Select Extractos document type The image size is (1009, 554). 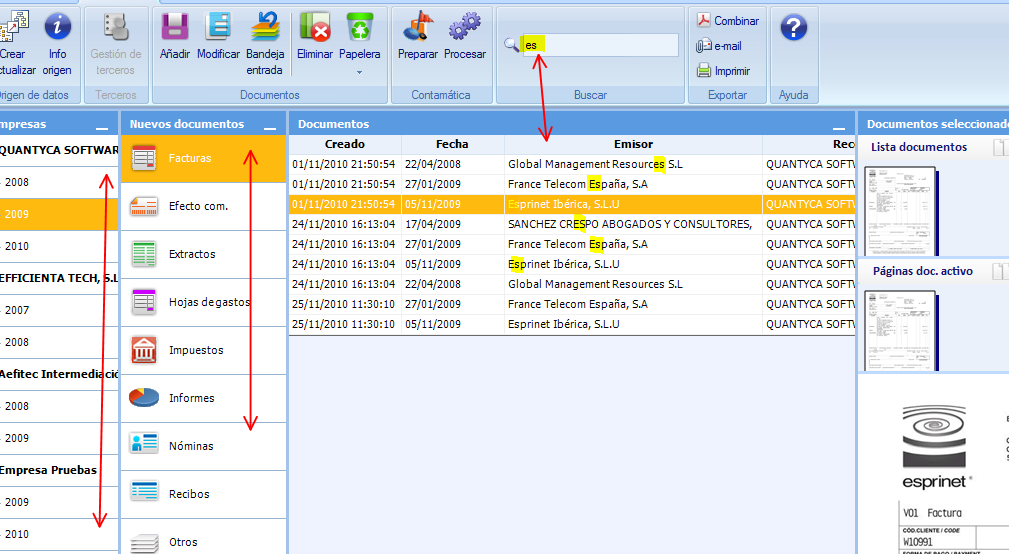coord(203,254)
